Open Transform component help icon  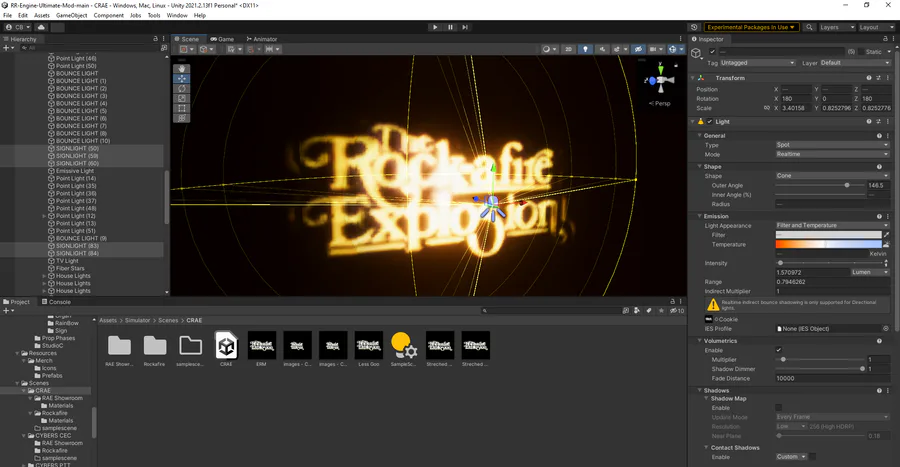click(869, 78)
